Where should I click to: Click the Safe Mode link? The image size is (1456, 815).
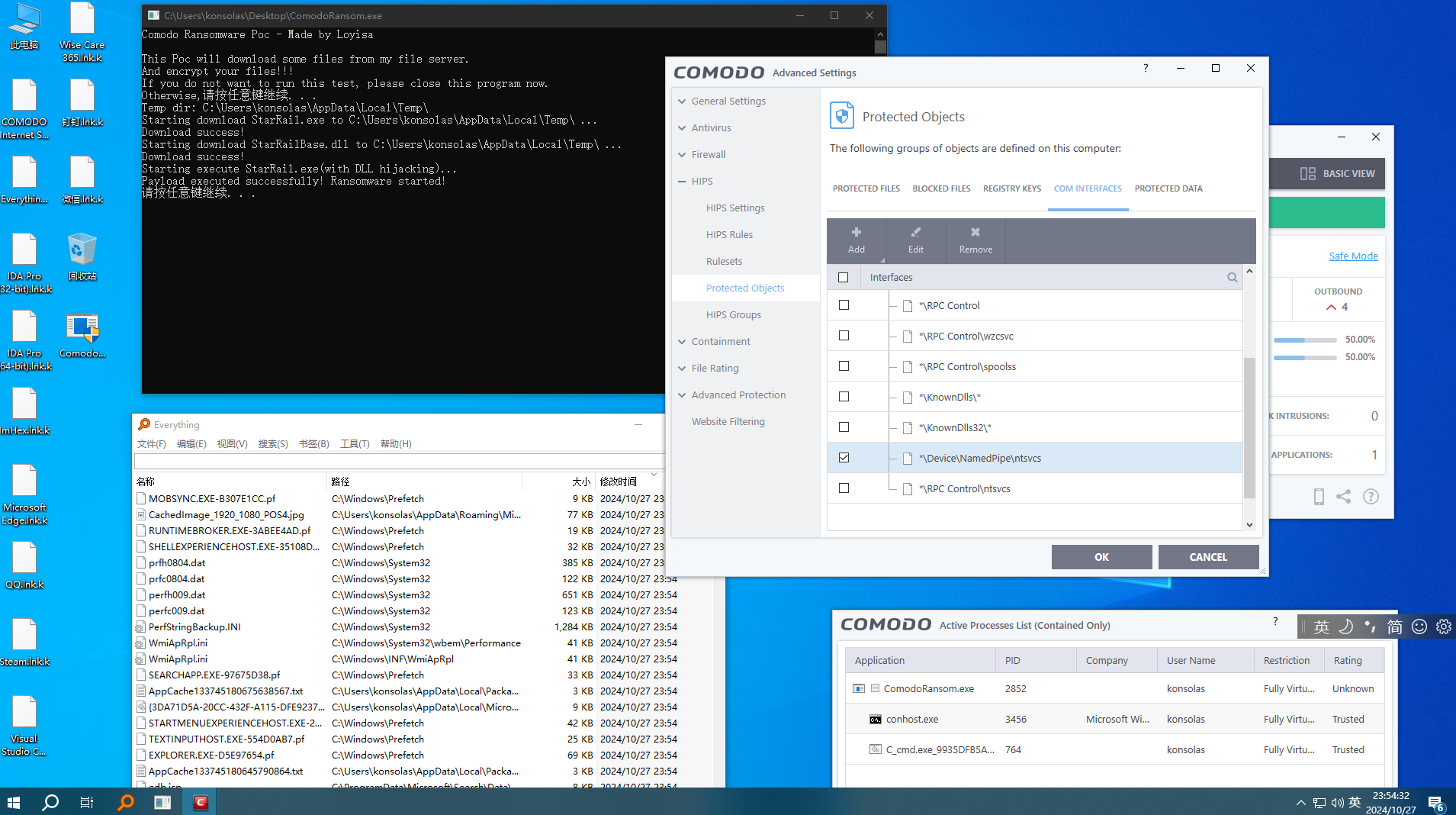point(1353,256)
